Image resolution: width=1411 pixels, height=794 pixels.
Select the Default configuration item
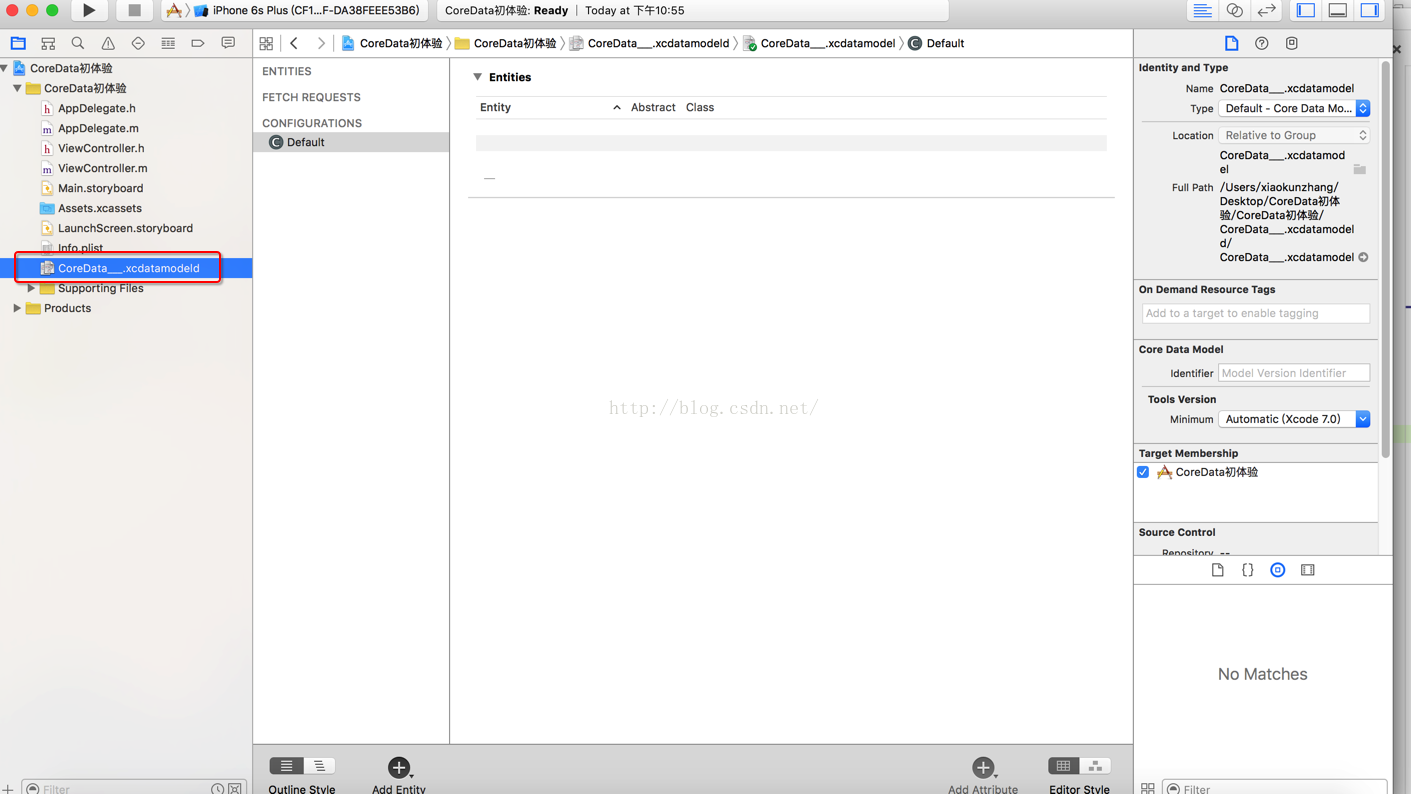pos(305,142)
